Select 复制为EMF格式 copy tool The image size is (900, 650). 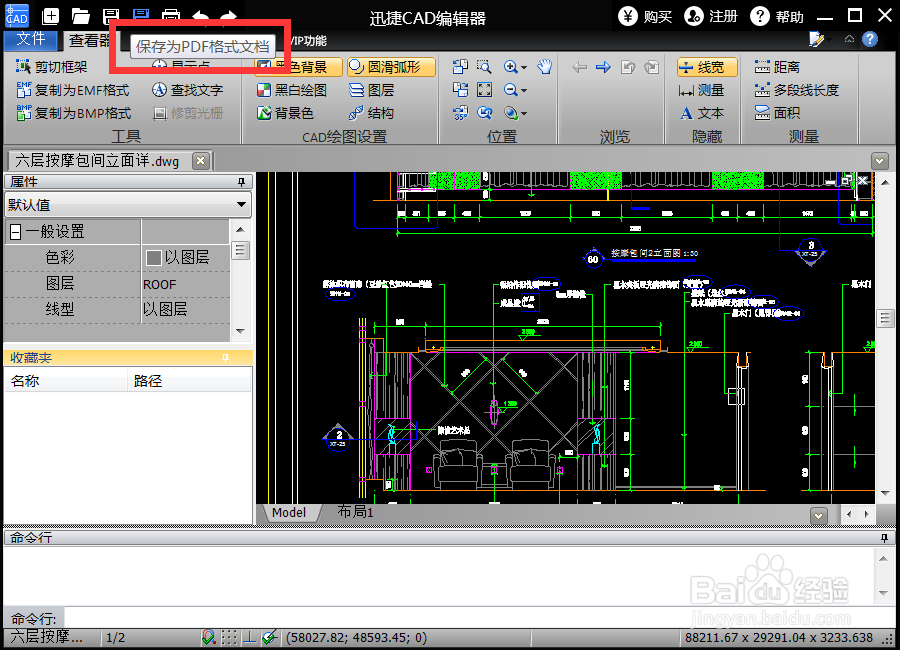coord(73,90)
